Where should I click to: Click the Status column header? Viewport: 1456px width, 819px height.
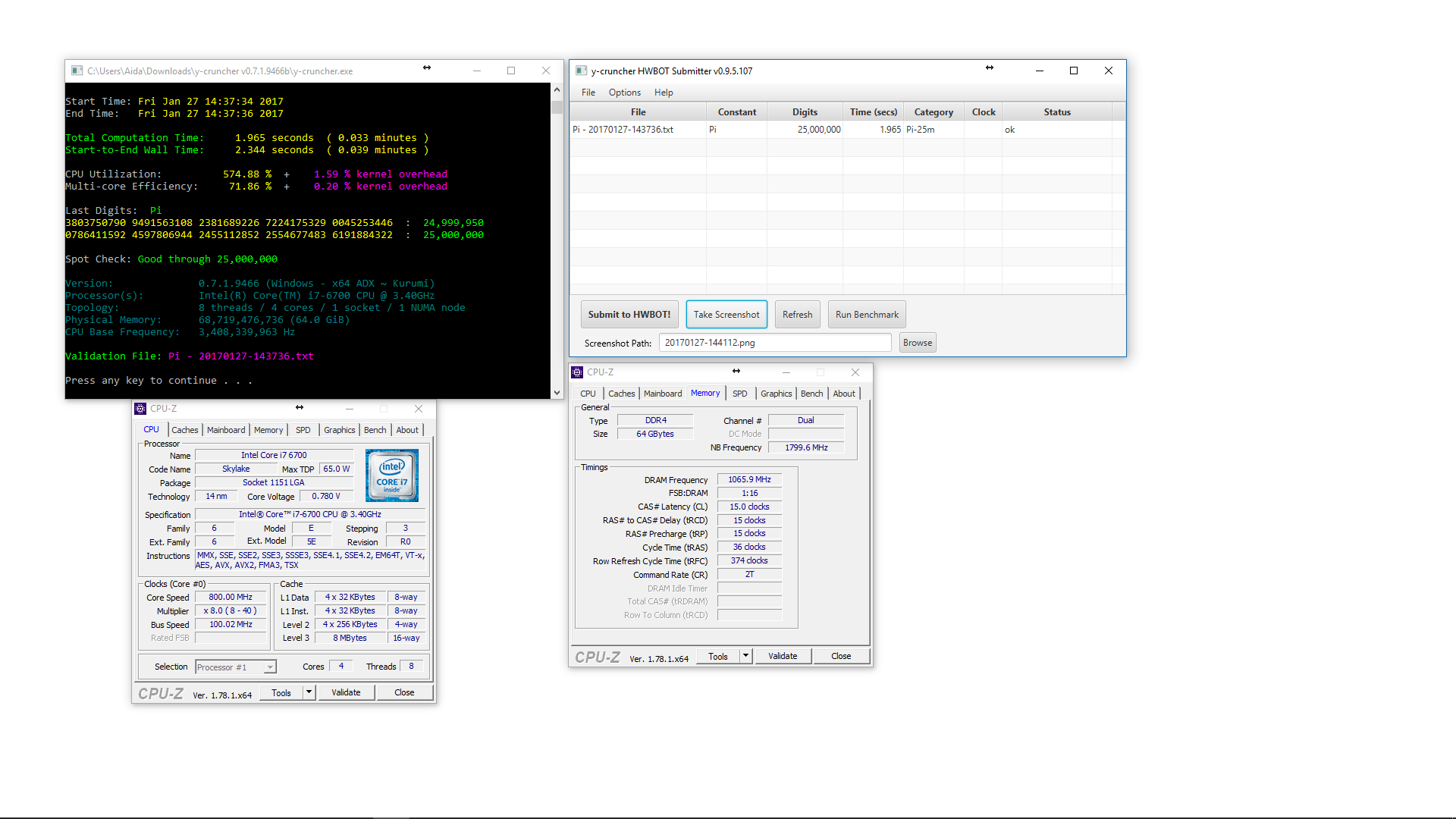point(1057,112)
